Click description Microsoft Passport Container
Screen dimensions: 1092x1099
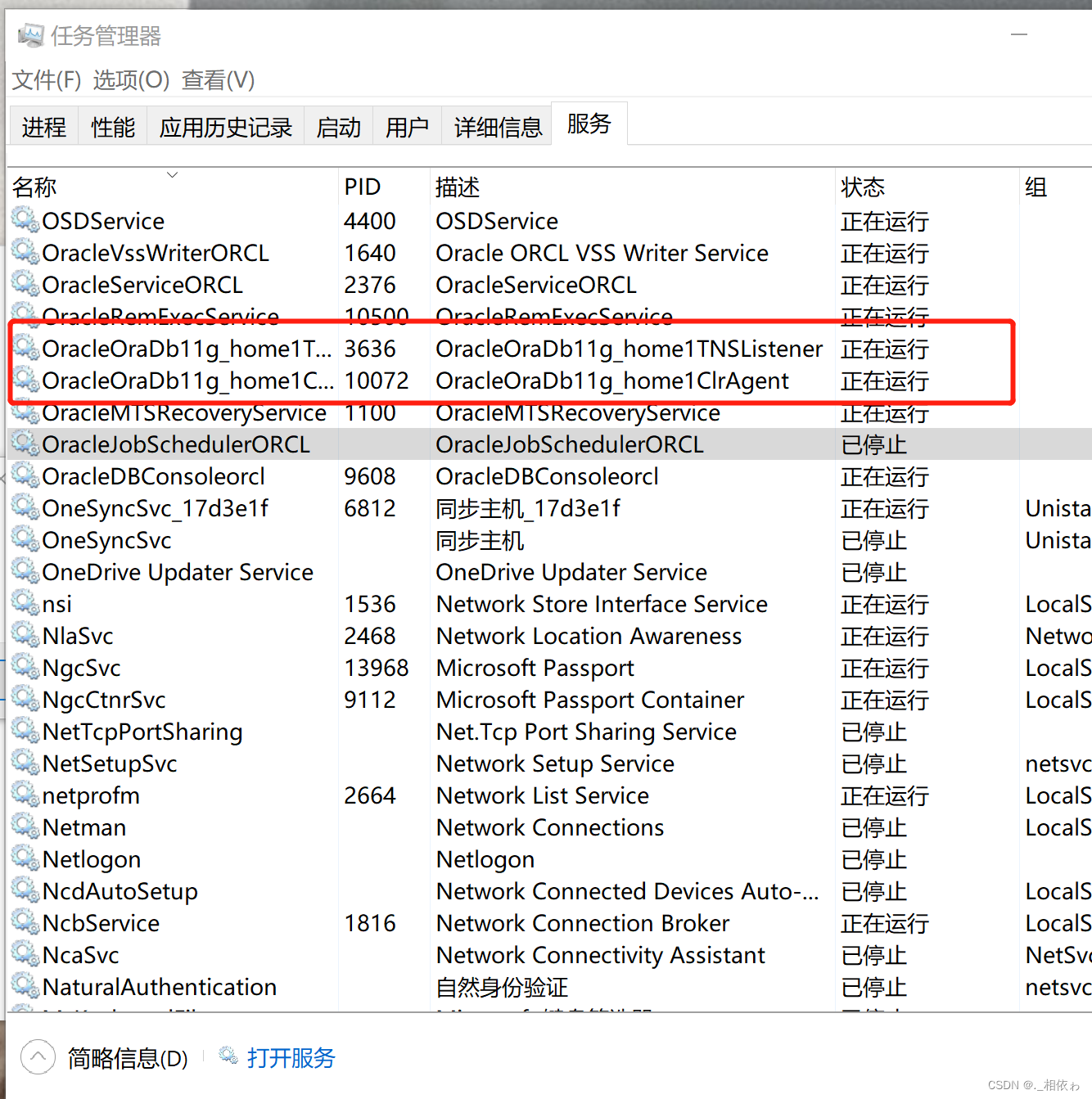(590, 700)
